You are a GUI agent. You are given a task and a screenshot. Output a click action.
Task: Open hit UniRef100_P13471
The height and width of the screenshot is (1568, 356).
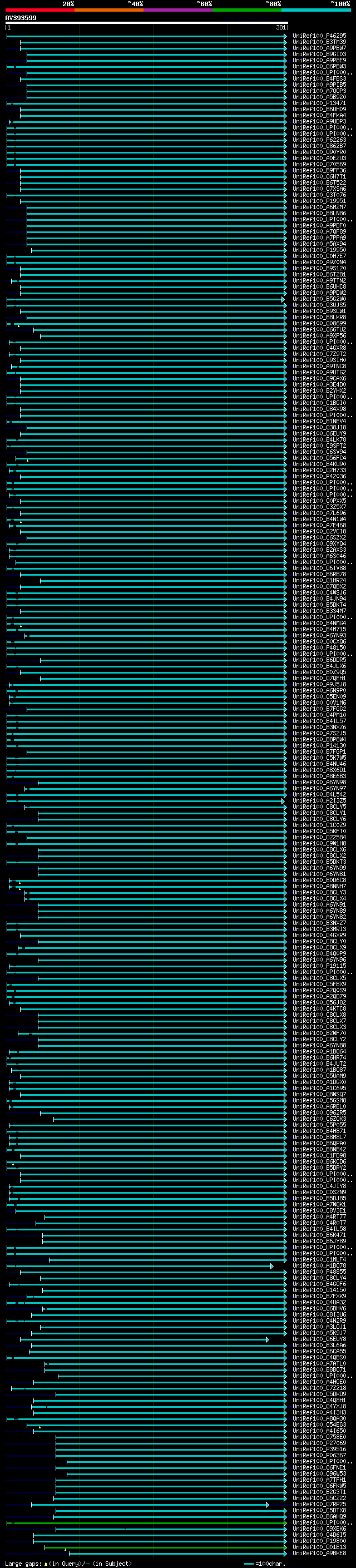coord(319,103)
